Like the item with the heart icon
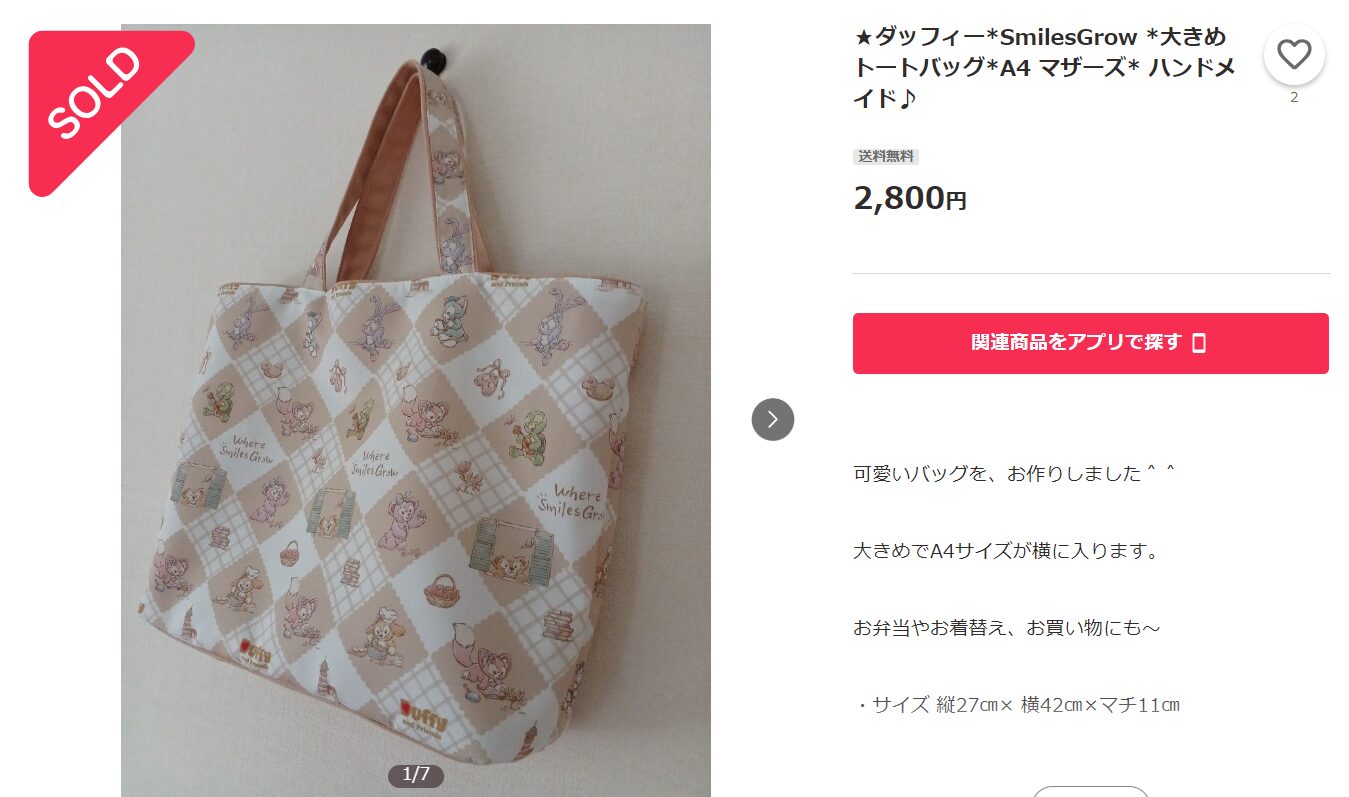Image resolution: width=1349 pixels, height=797 pixels. pyautogui.click(x=1294, y=54)
